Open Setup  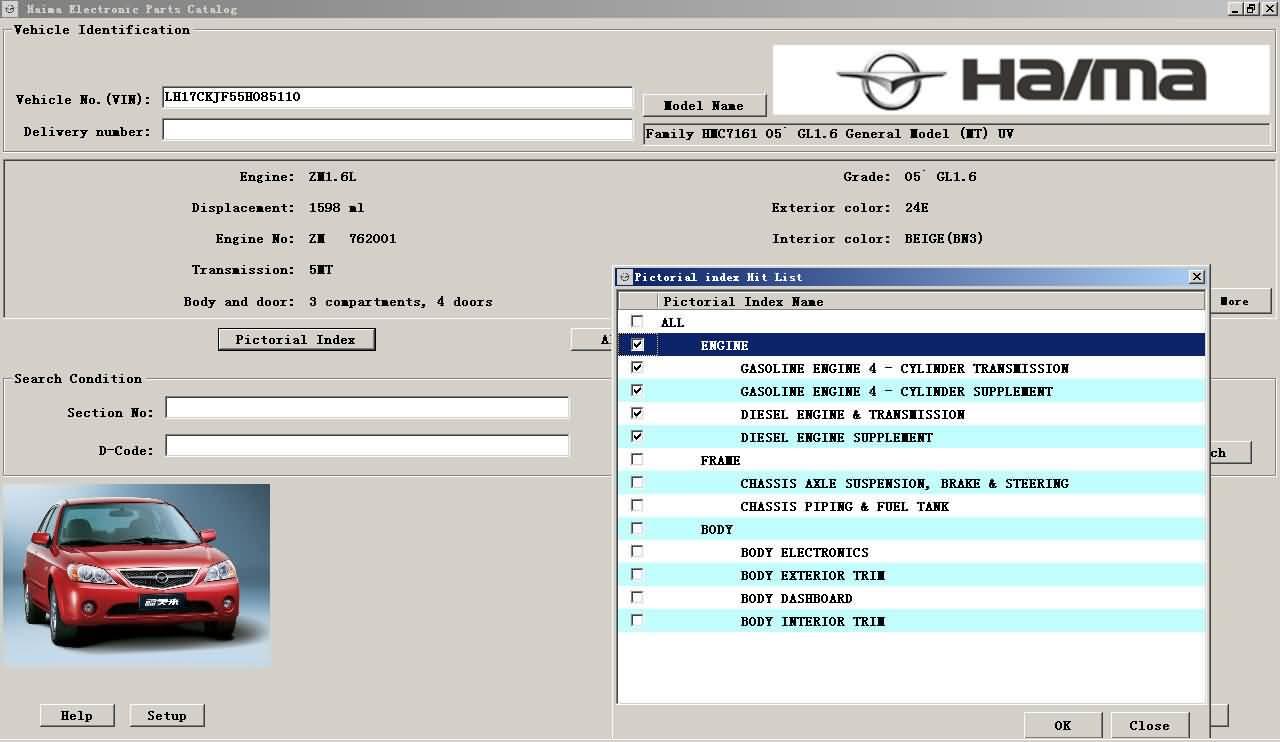click(167, 715)
